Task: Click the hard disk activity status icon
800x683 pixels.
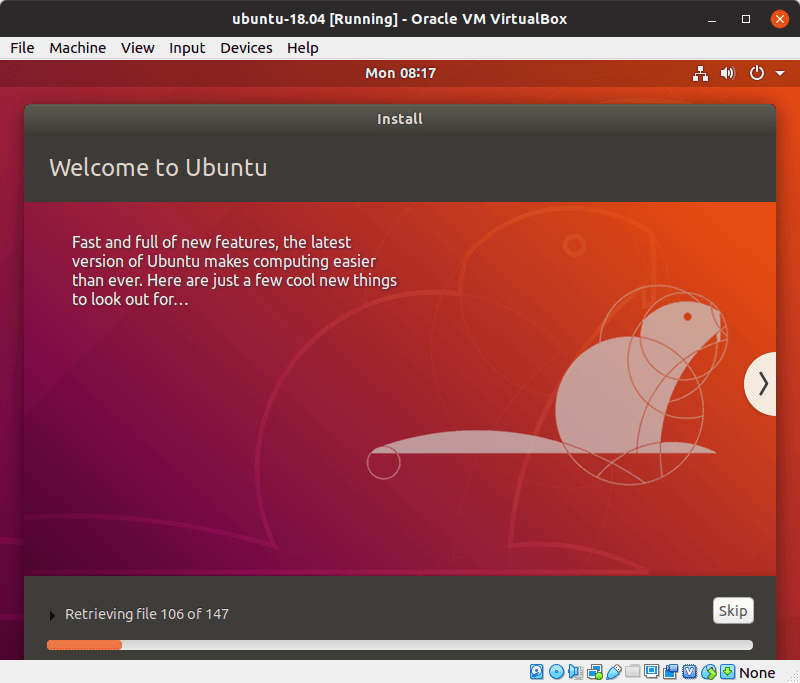Action: point(537,672)
